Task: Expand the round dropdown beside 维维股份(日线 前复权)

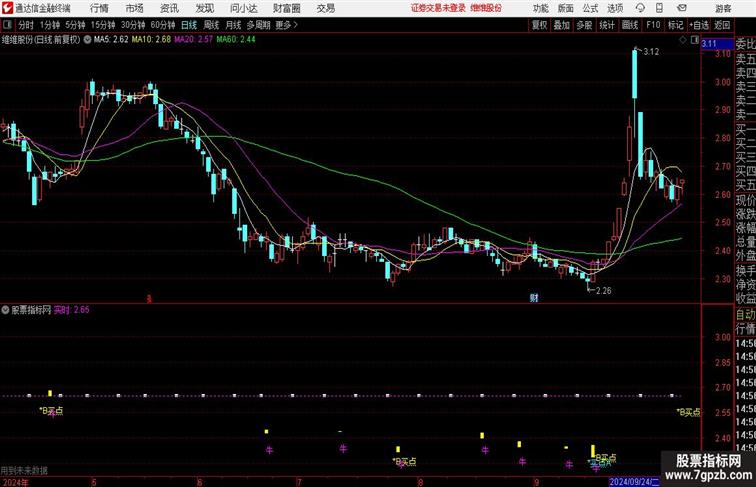Action: [87, 40]
